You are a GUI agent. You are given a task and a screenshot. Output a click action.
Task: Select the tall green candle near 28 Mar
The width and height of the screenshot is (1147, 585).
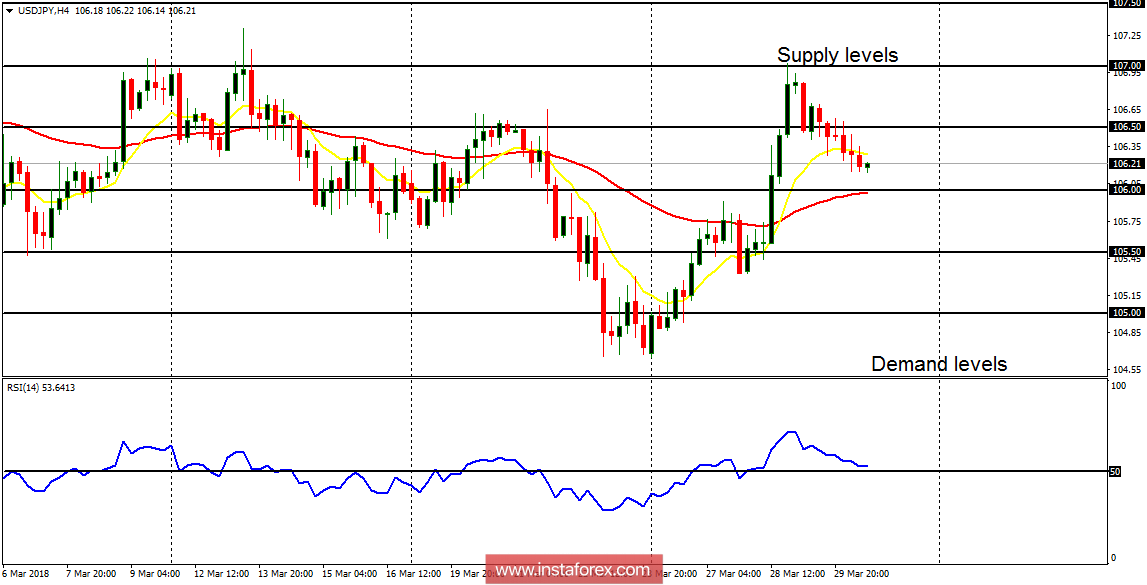[771, 210]
